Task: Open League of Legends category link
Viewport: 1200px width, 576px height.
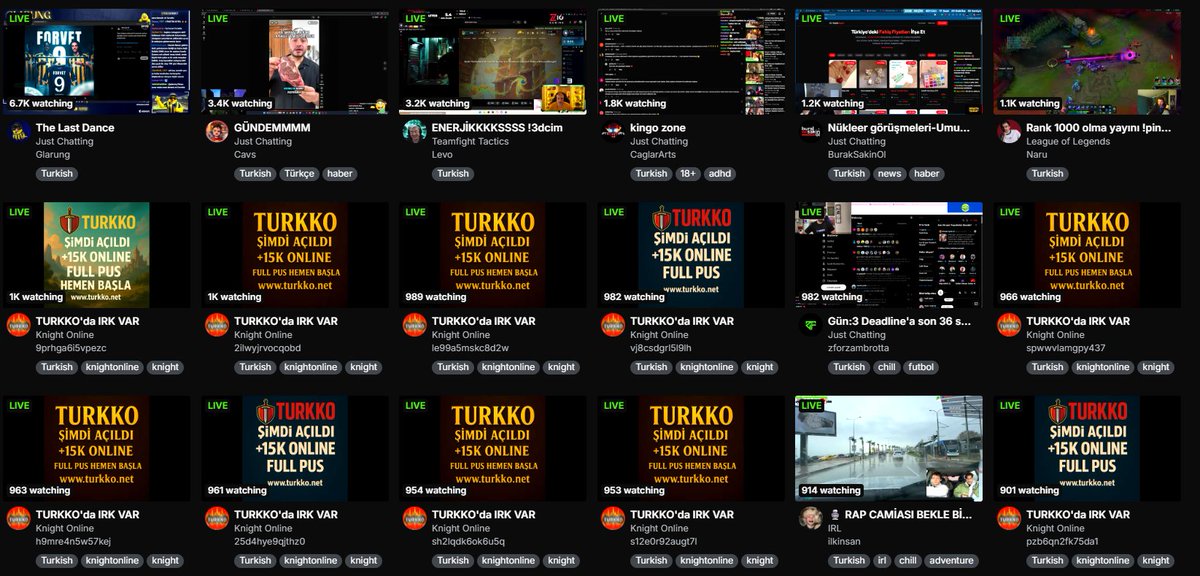Action: point(1069,142)
